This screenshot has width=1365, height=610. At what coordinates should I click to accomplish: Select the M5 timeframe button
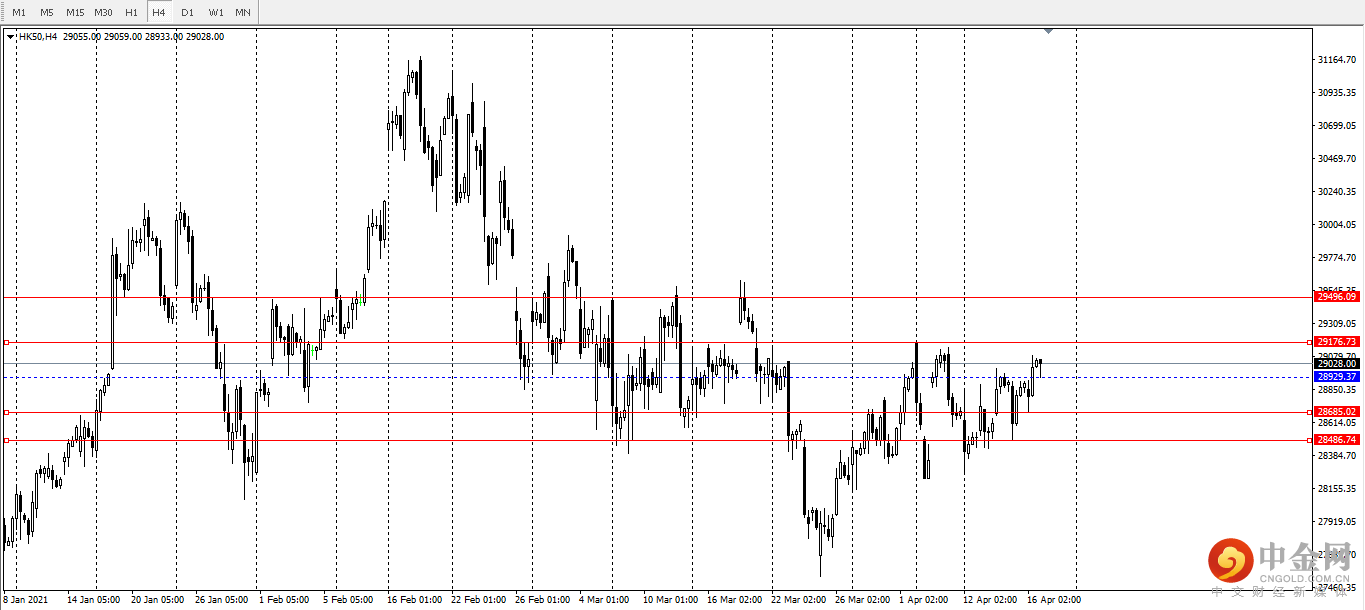tap(47, 12)
